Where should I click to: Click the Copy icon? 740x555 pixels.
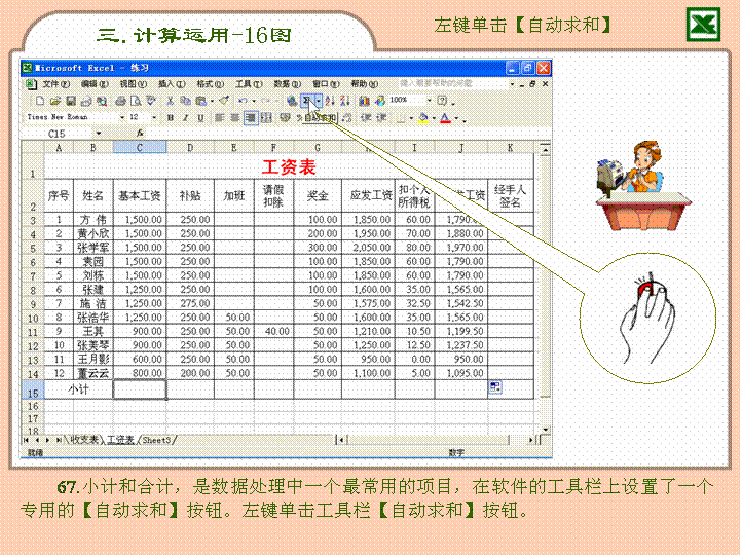(185, 101)
